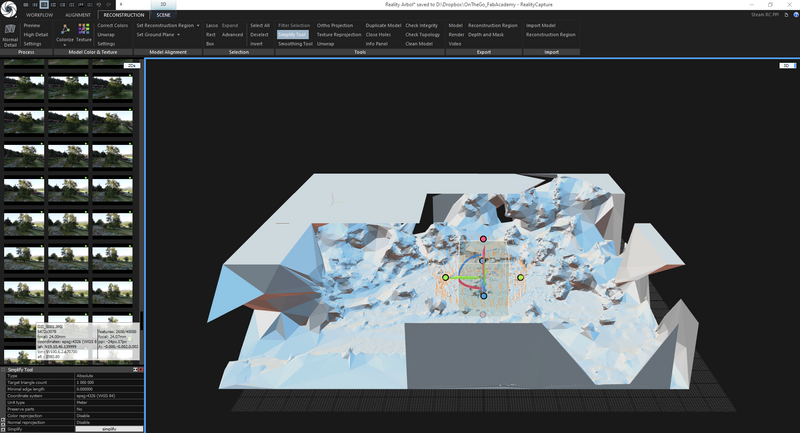Screen dimensions: 800x433
Task: Click Texture Reprojection
Action: (339, 35)
